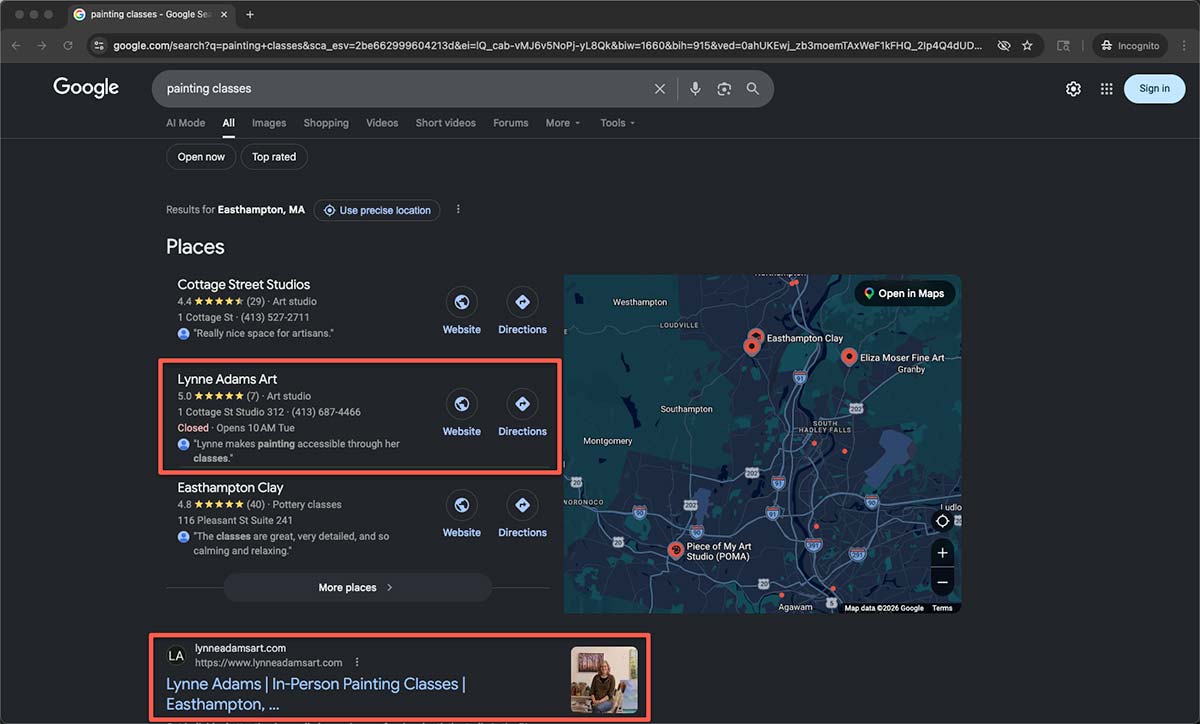Open the More search options dropdown
Image resolution: width=1200 pixels, height=724 pixels.
click(562, 122)
